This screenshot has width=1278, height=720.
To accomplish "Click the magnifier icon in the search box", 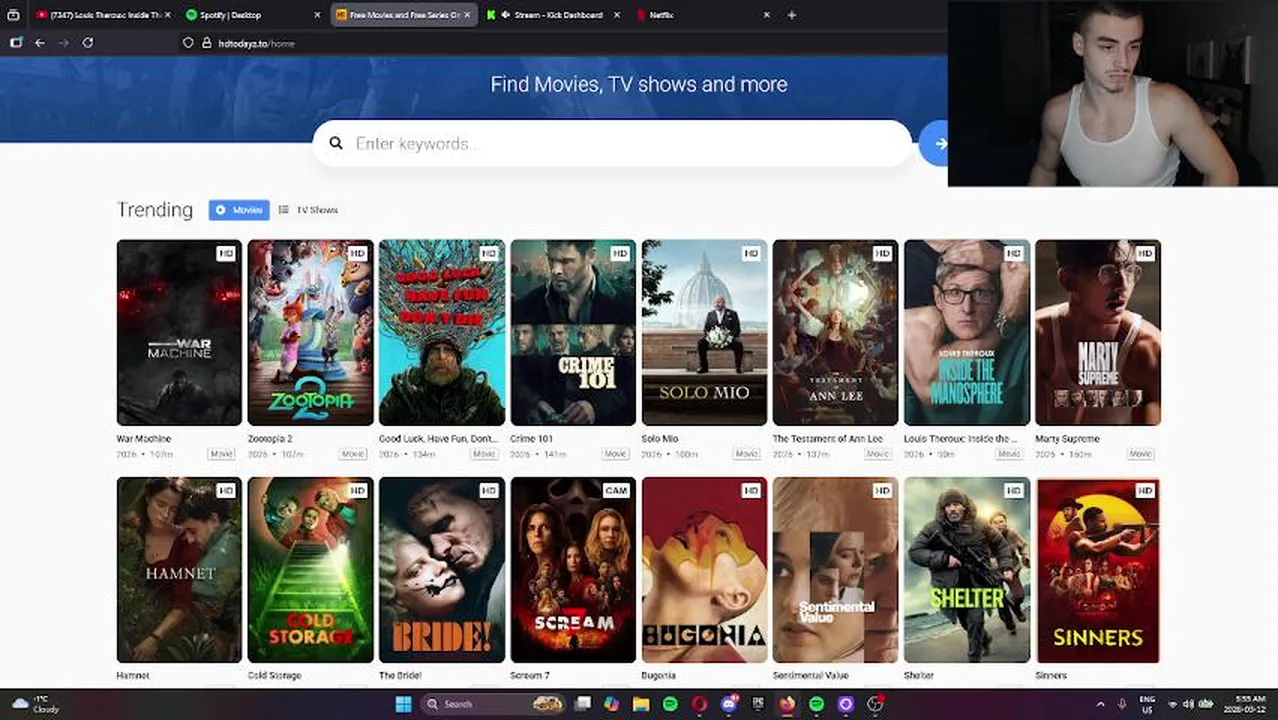I will 336,143.
